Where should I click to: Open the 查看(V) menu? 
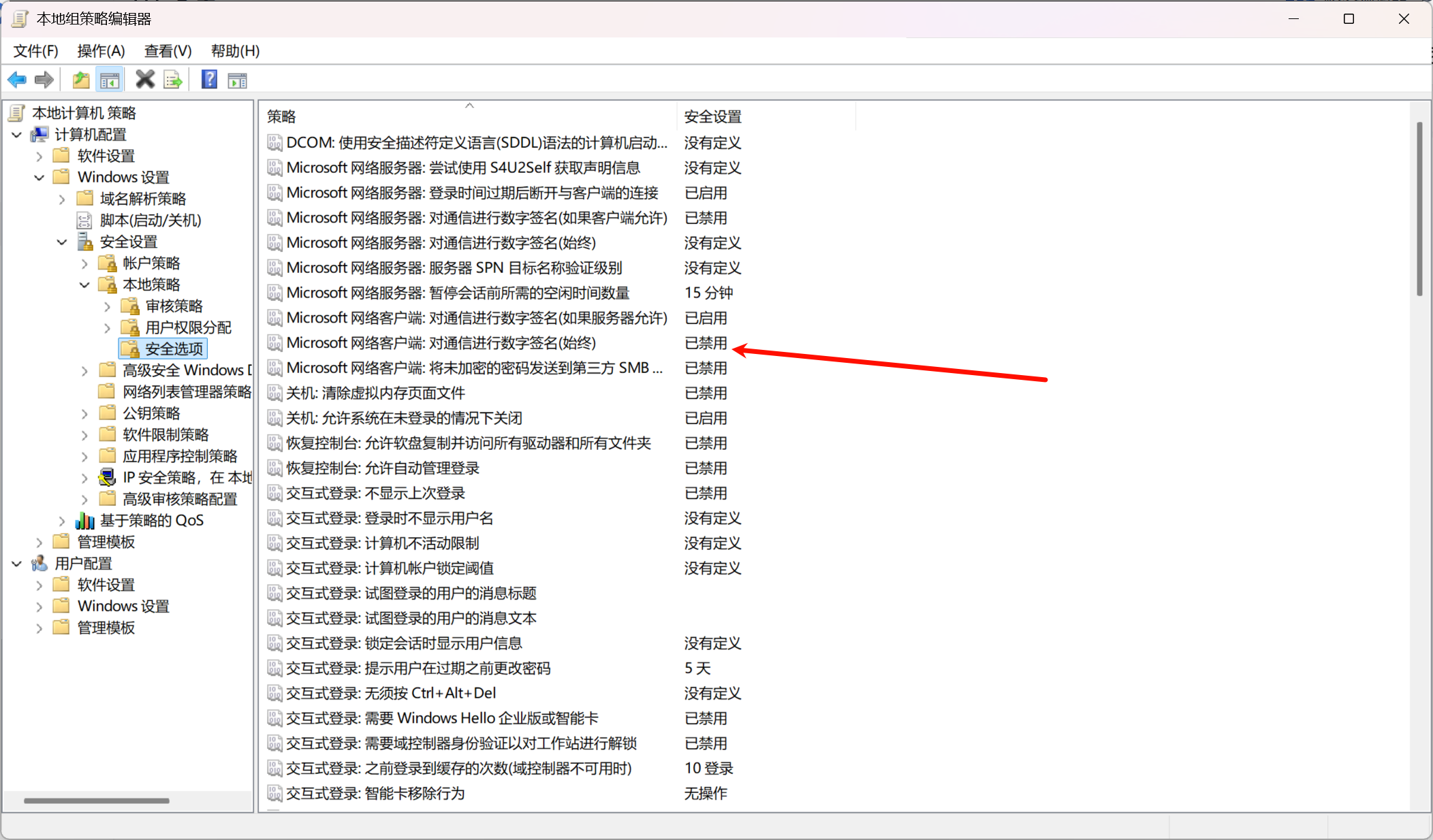click(x=168, y=51)
